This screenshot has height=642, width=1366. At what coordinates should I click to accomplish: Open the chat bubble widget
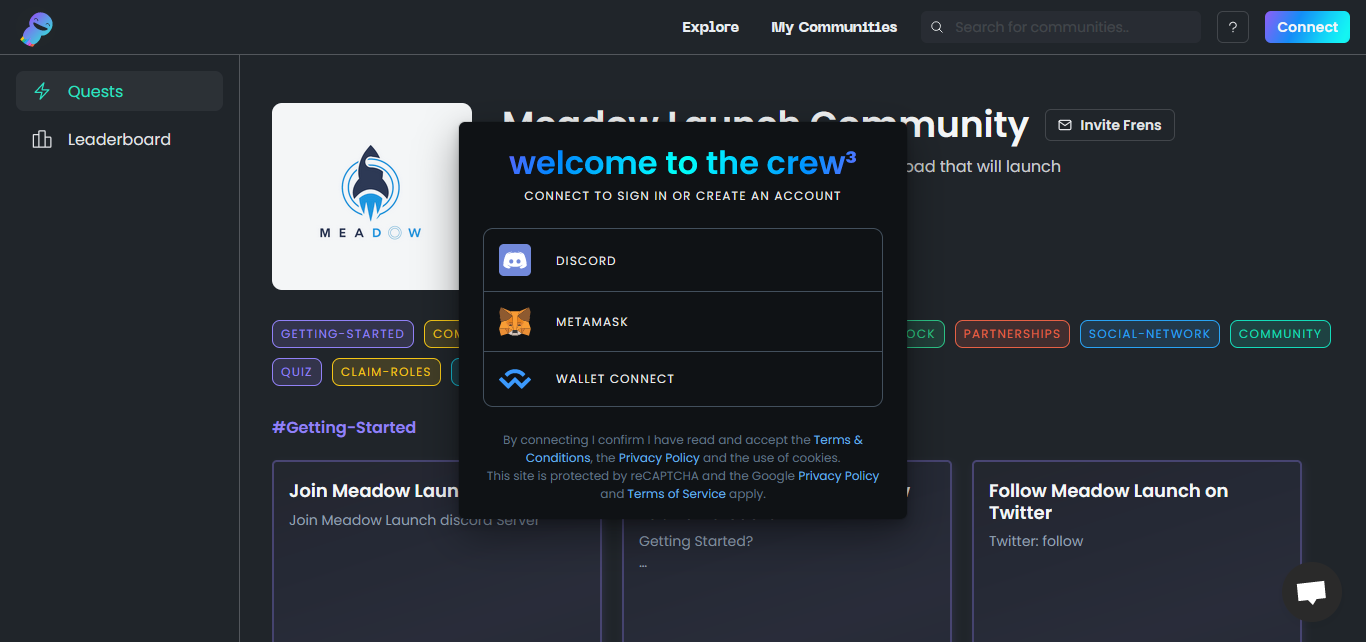click(1311, 592)
